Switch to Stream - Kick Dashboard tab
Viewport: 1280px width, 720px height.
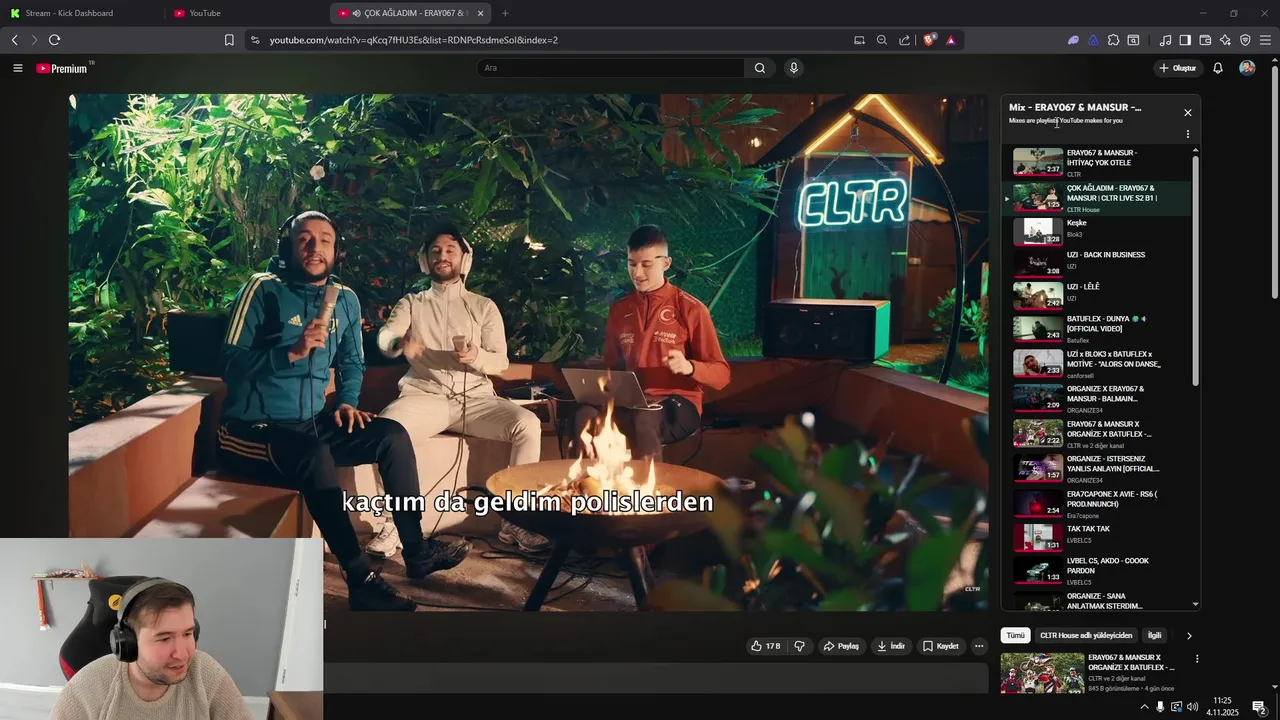82,13
